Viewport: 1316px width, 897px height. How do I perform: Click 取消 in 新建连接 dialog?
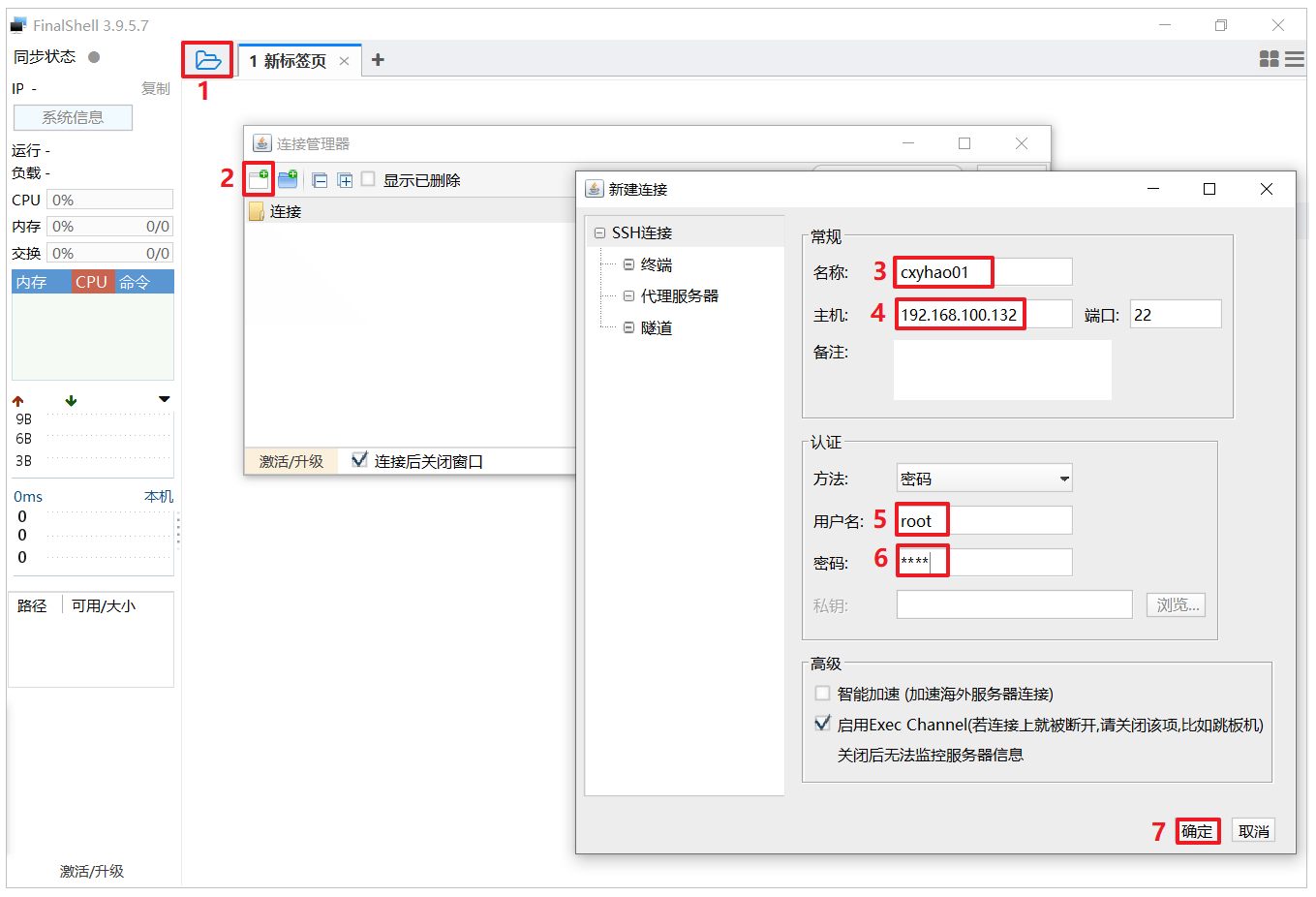click(x=1254, y=831)
